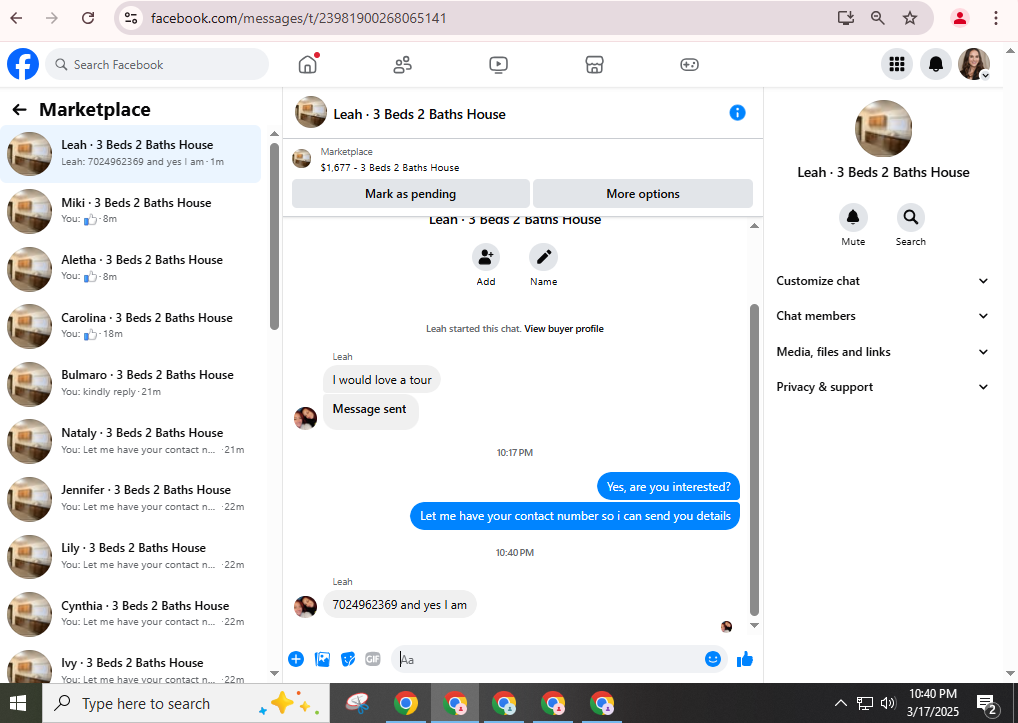Expand Privacy & support section
This screenshot has width=1018, height=723.
(883, 387)
